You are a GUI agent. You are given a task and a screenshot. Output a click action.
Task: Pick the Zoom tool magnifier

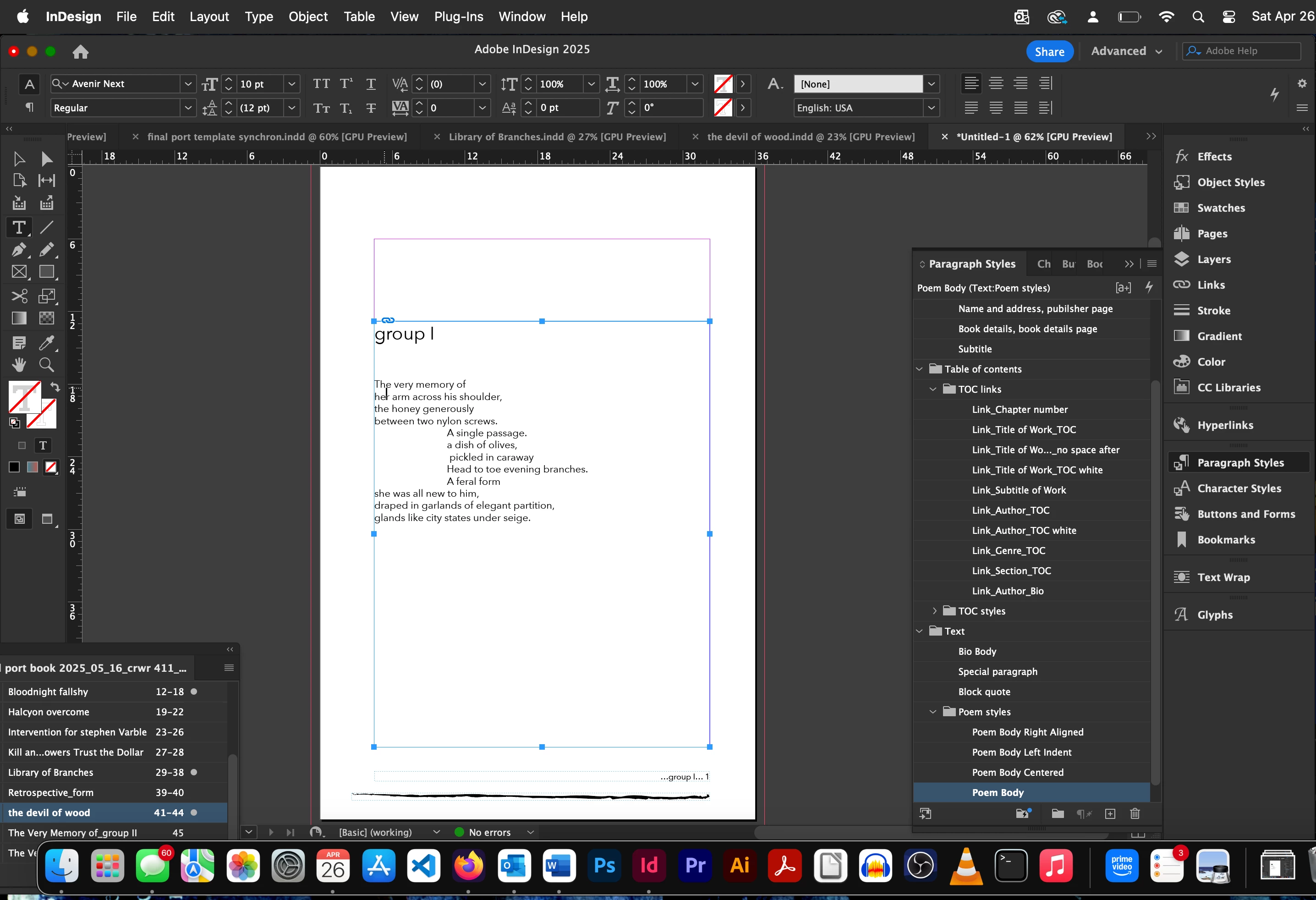[46, 365]
